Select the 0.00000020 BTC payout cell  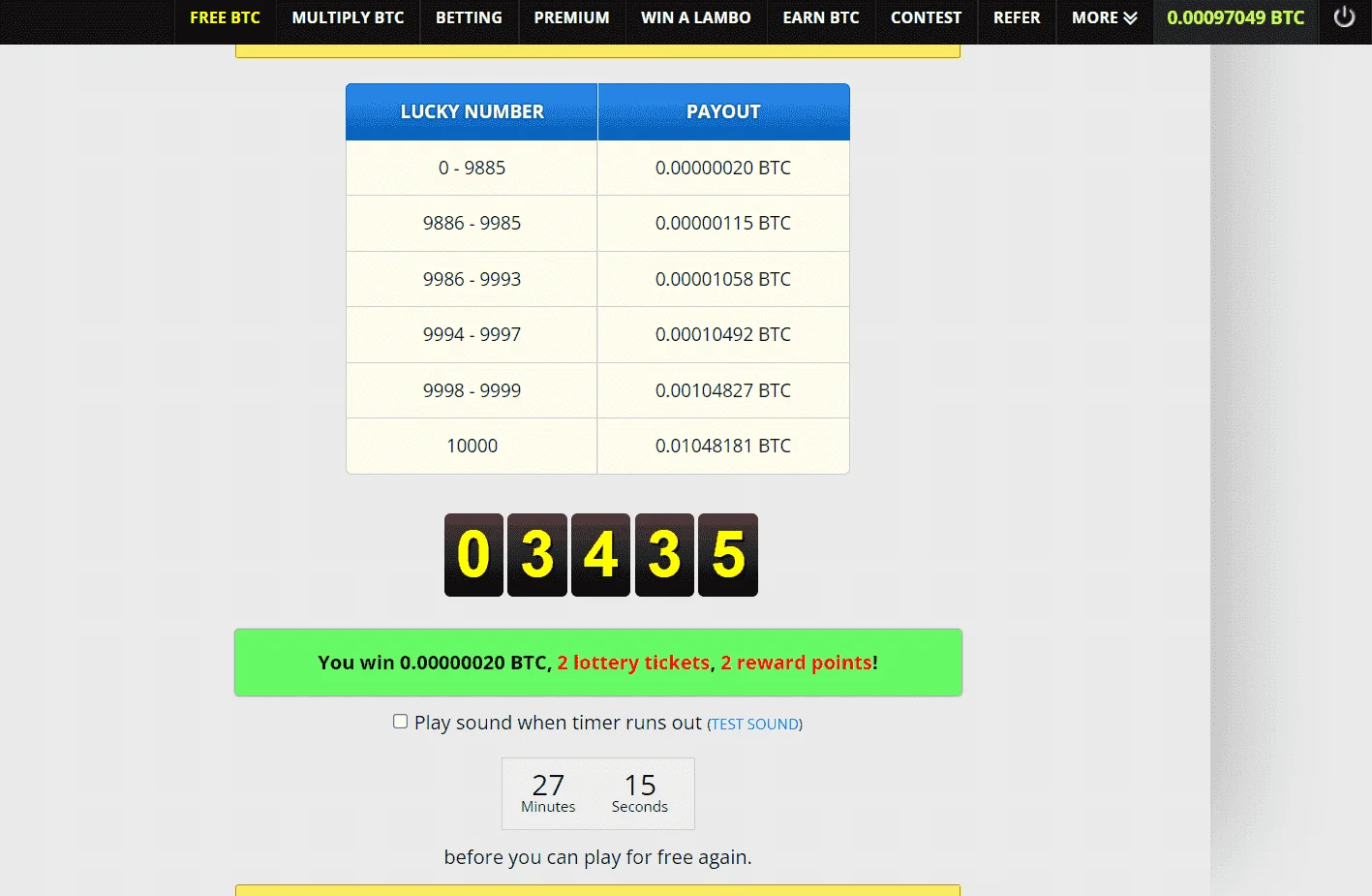point(723,168)
